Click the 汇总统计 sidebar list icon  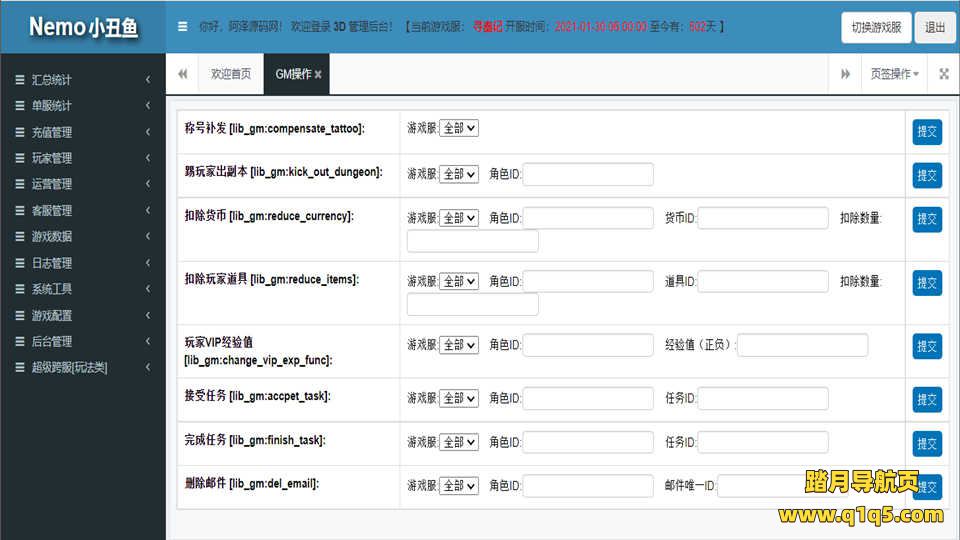pyautogui.click(x=20, y=80)
